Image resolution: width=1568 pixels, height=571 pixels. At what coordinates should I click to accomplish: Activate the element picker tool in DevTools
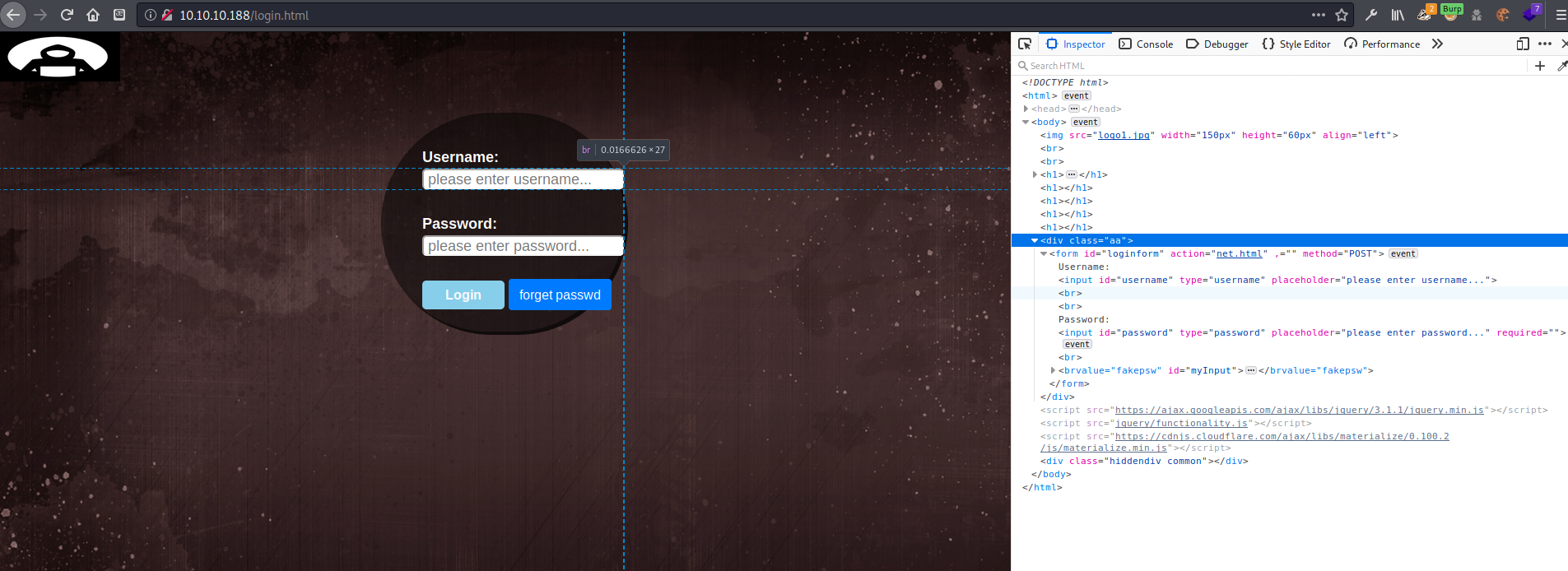click(x=1025, y=44)
